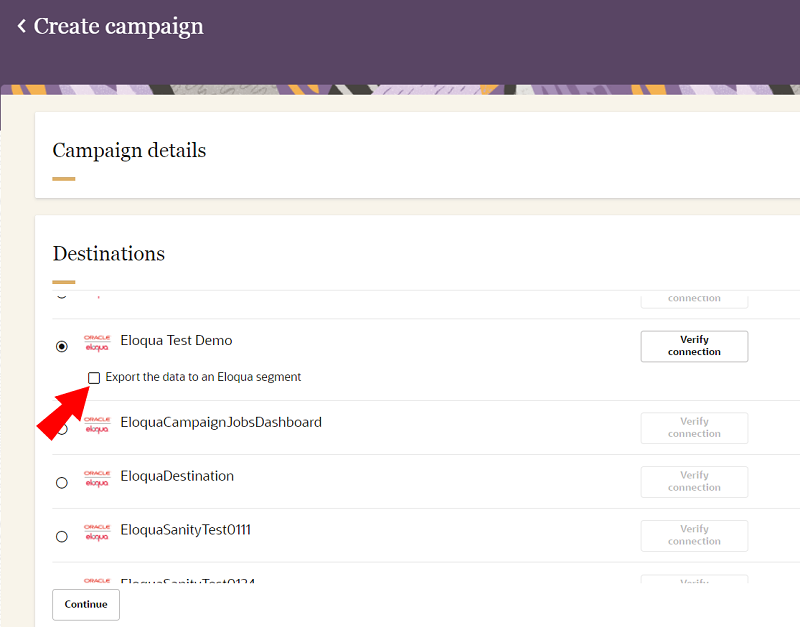Collapse the Destinations section heading
This screenshot has width=800, height=627.
pyautogui.click(x=108, y=254)
